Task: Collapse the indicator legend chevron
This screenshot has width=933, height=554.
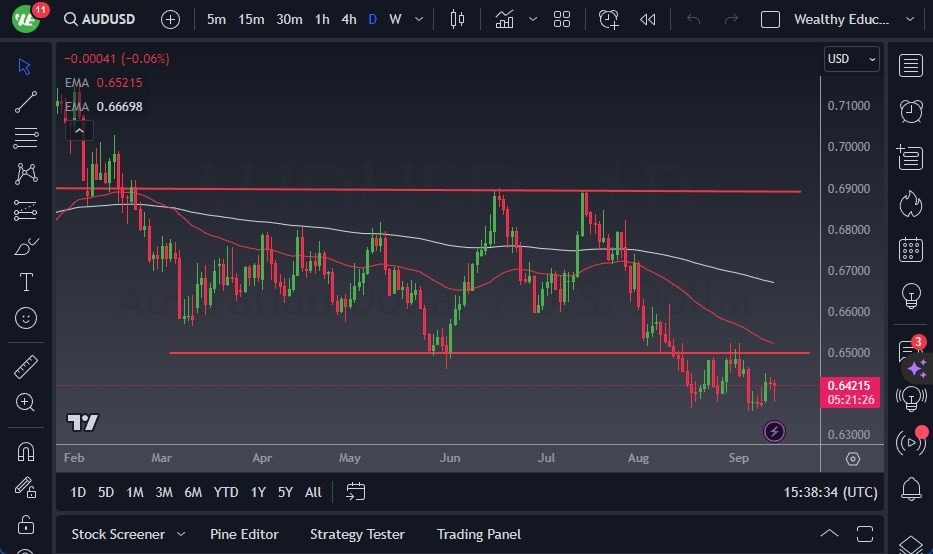Action: [78, 129]
